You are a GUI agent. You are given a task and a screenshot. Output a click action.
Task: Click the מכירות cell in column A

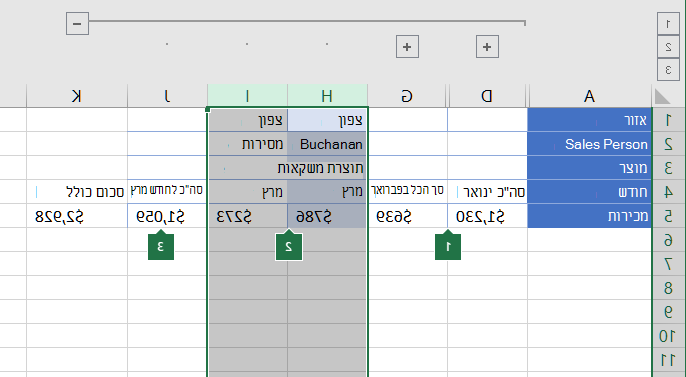point(590,216)
